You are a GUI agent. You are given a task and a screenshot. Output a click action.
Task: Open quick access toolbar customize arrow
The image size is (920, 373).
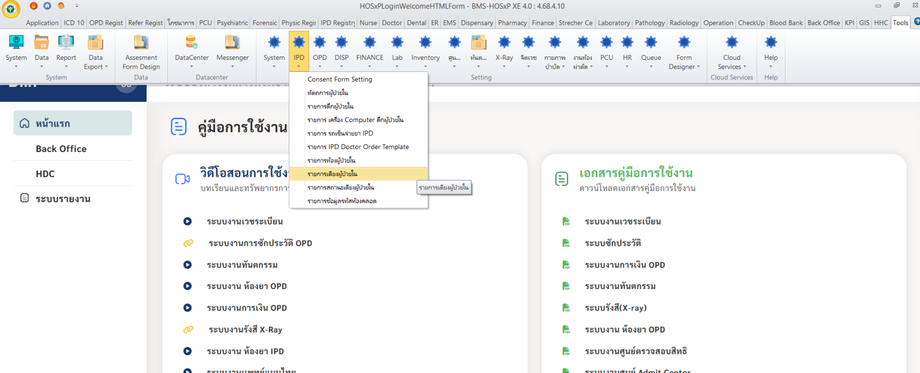(77, 5)
